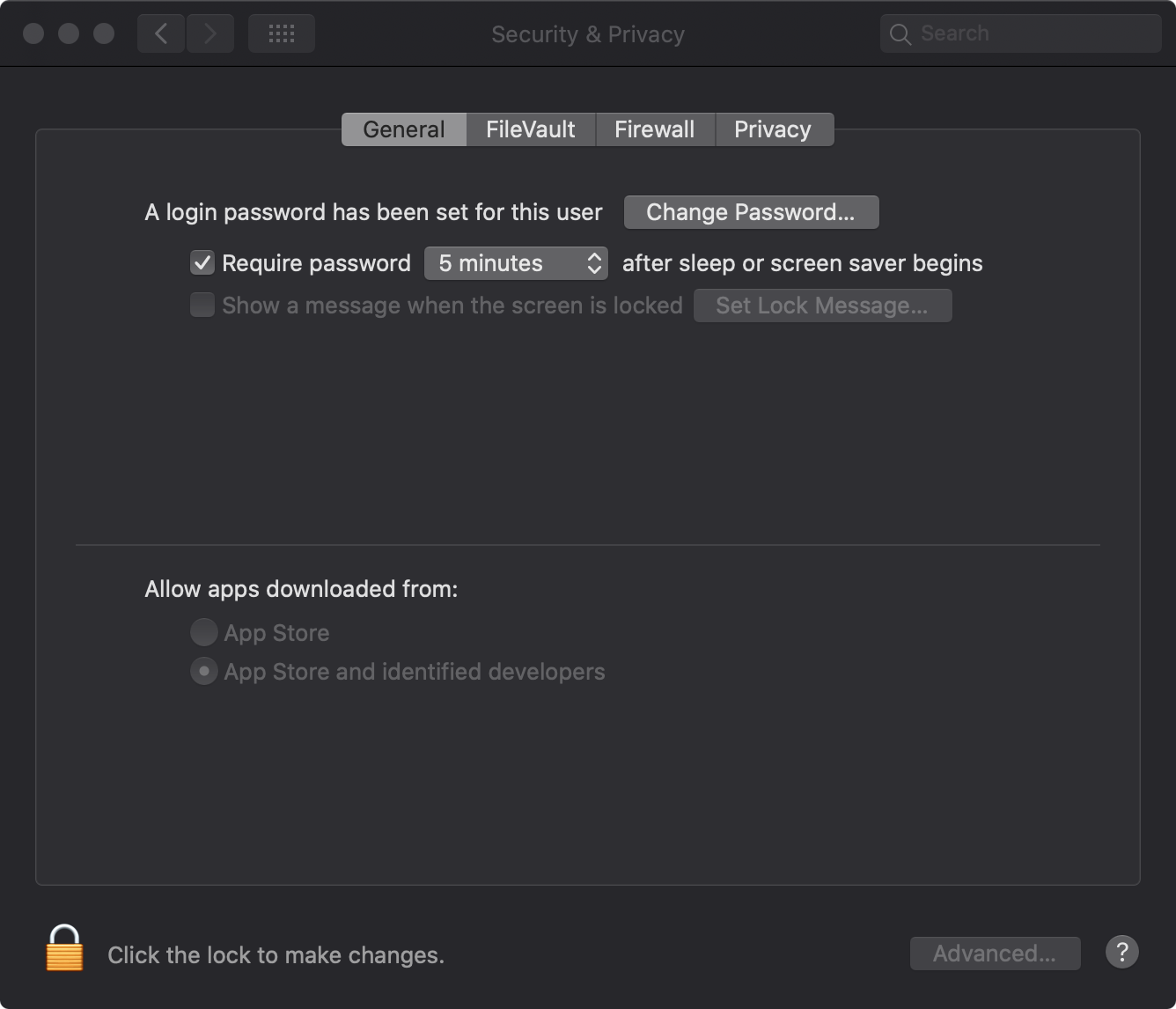
Task: Click the Set Lock Message... button
Action: pos(822,306)
